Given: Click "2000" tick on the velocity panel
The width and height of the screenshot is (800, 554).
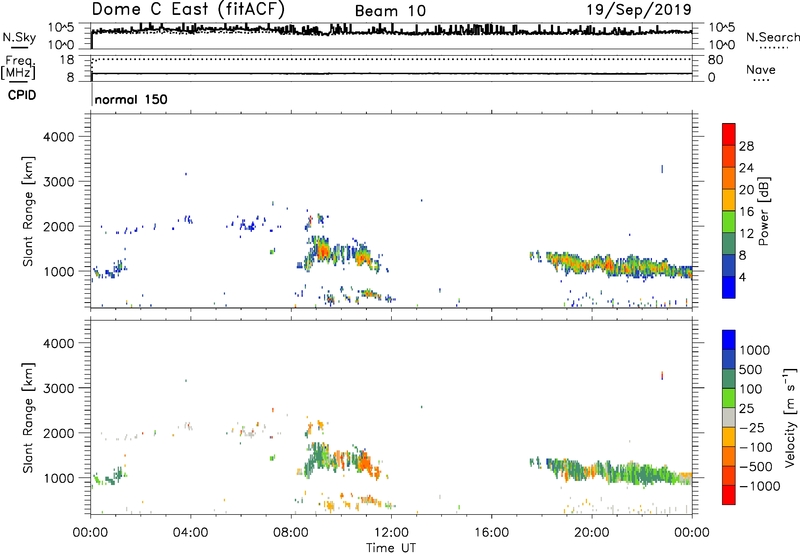Looking at the screenshot, I should 59,433.
